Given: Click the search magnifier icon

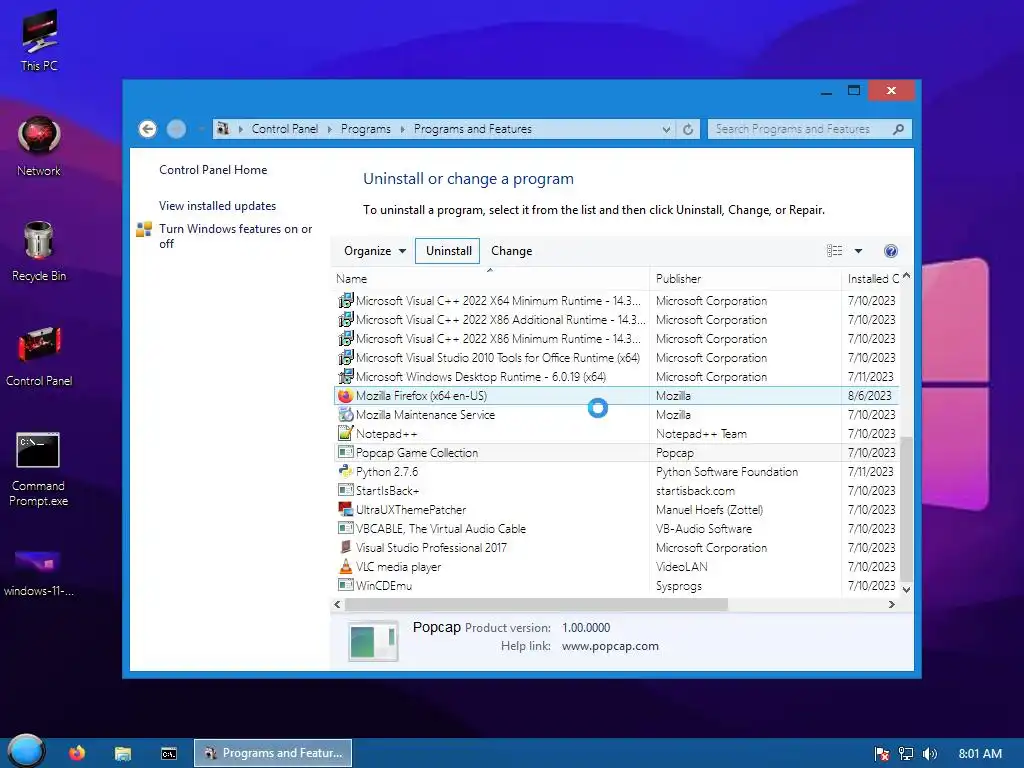Looking at the screenshot, I should [x=899, y=129].
